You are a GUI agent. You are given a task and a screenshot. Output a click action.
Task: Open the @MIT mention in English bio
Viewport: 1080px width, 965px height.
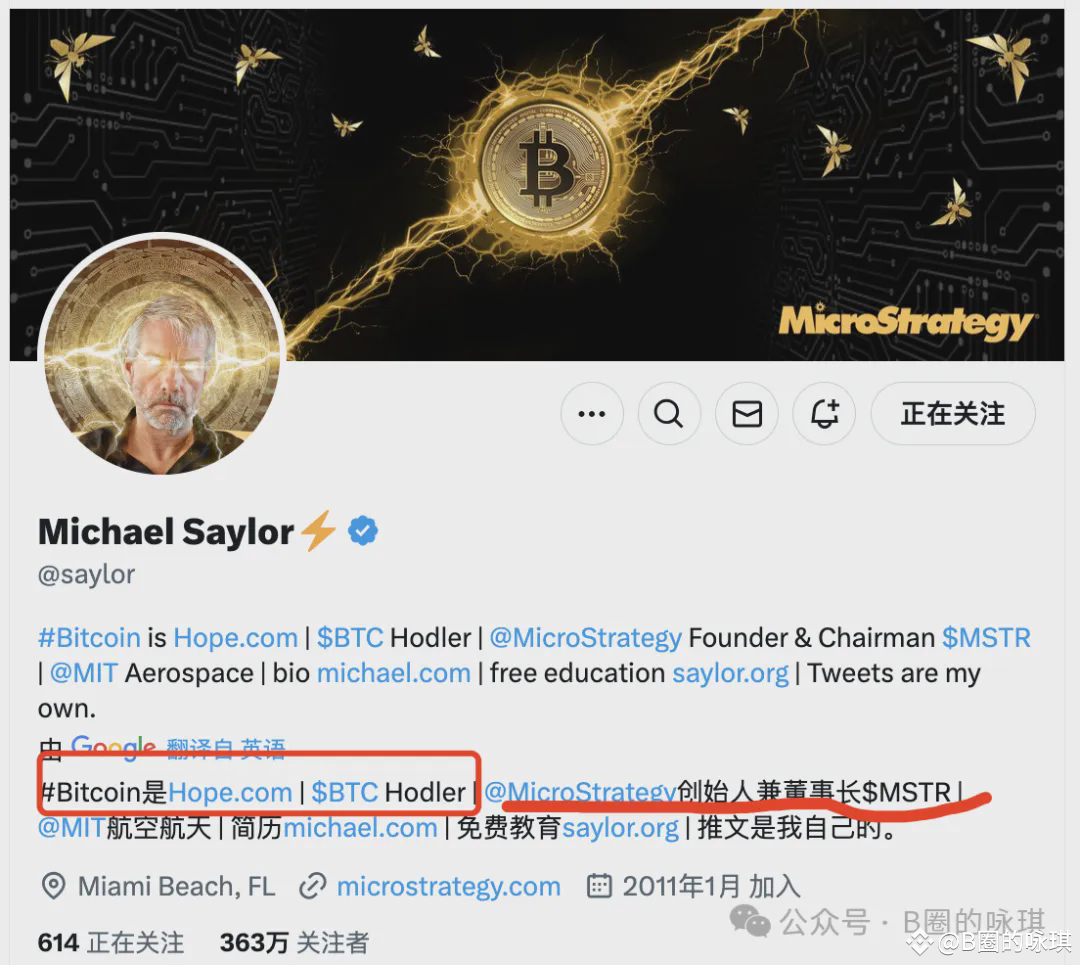[x=84, y=673]
